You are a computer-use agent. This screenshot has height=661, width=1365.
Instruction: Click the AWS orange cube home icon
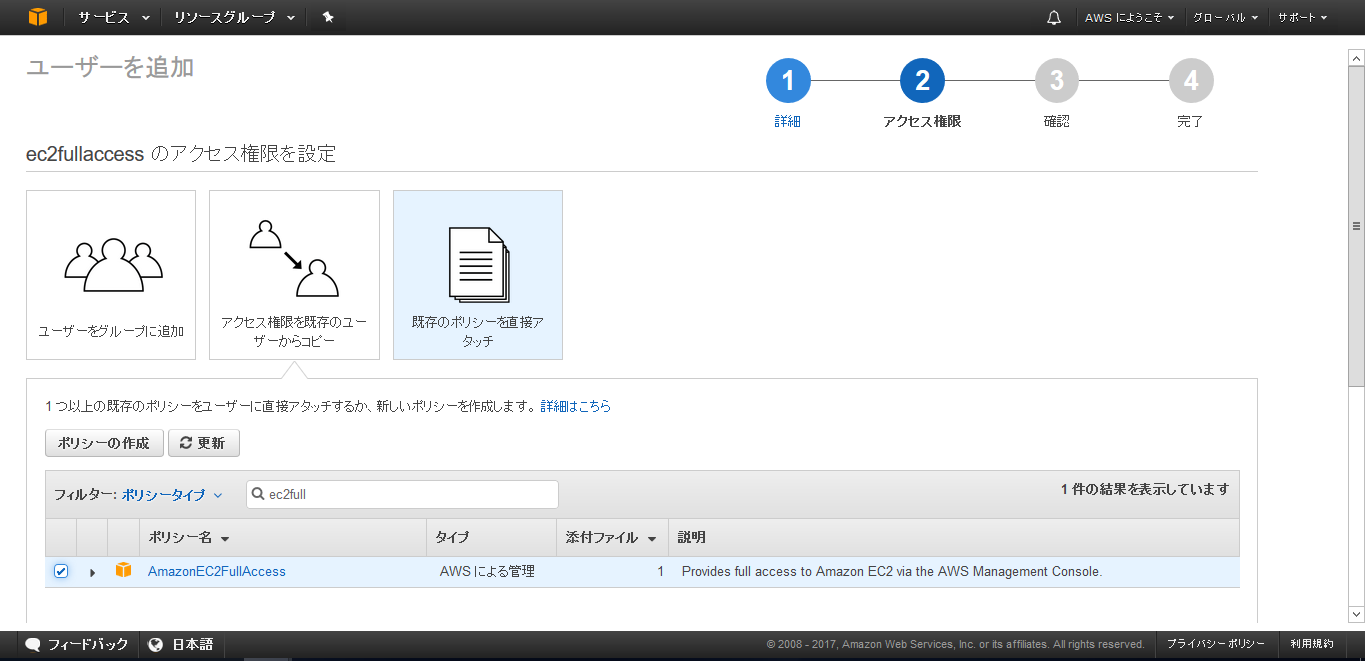(x=38, y=17)
